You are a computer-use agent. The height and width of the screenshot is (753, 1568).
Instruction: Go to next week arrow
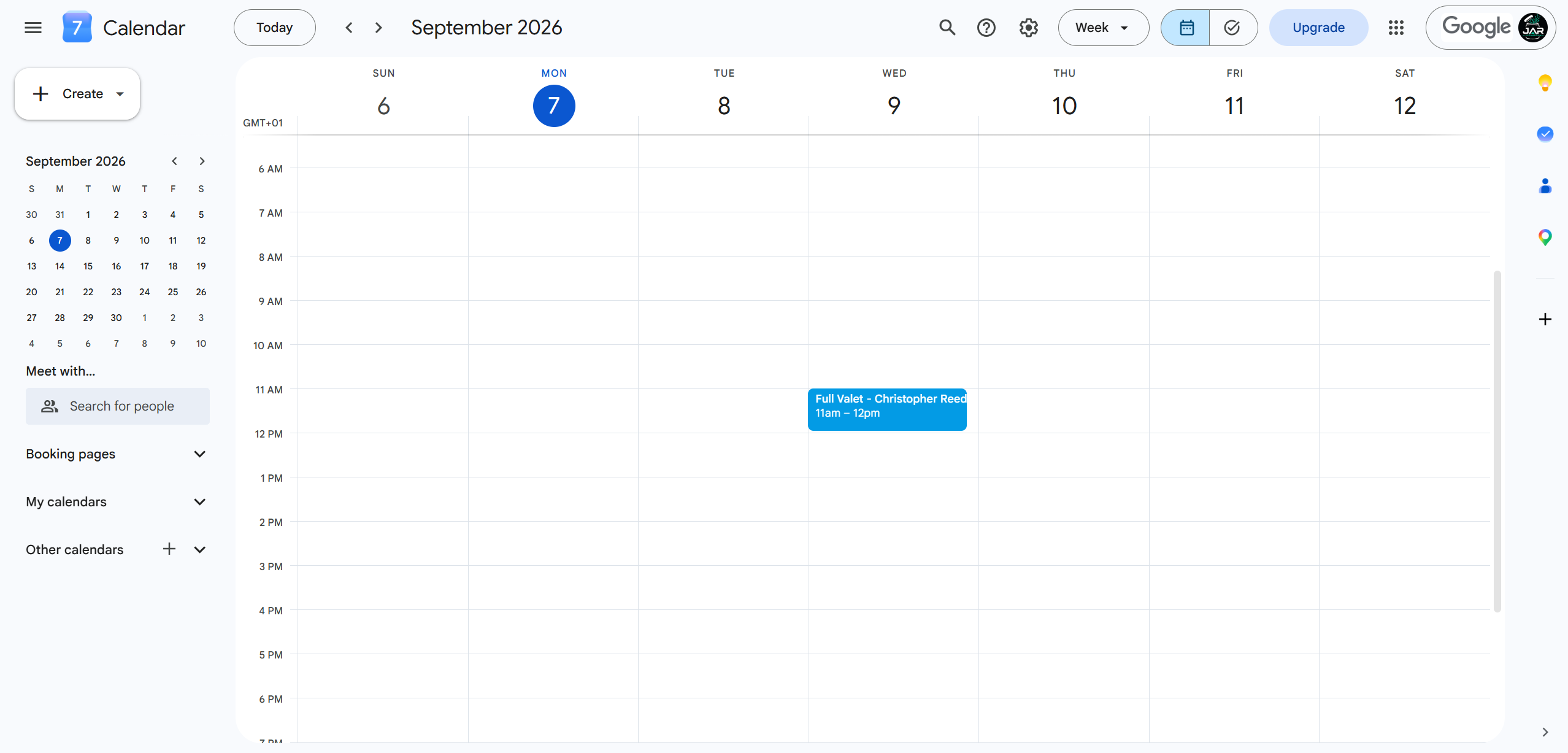click(x=379, y=28)
